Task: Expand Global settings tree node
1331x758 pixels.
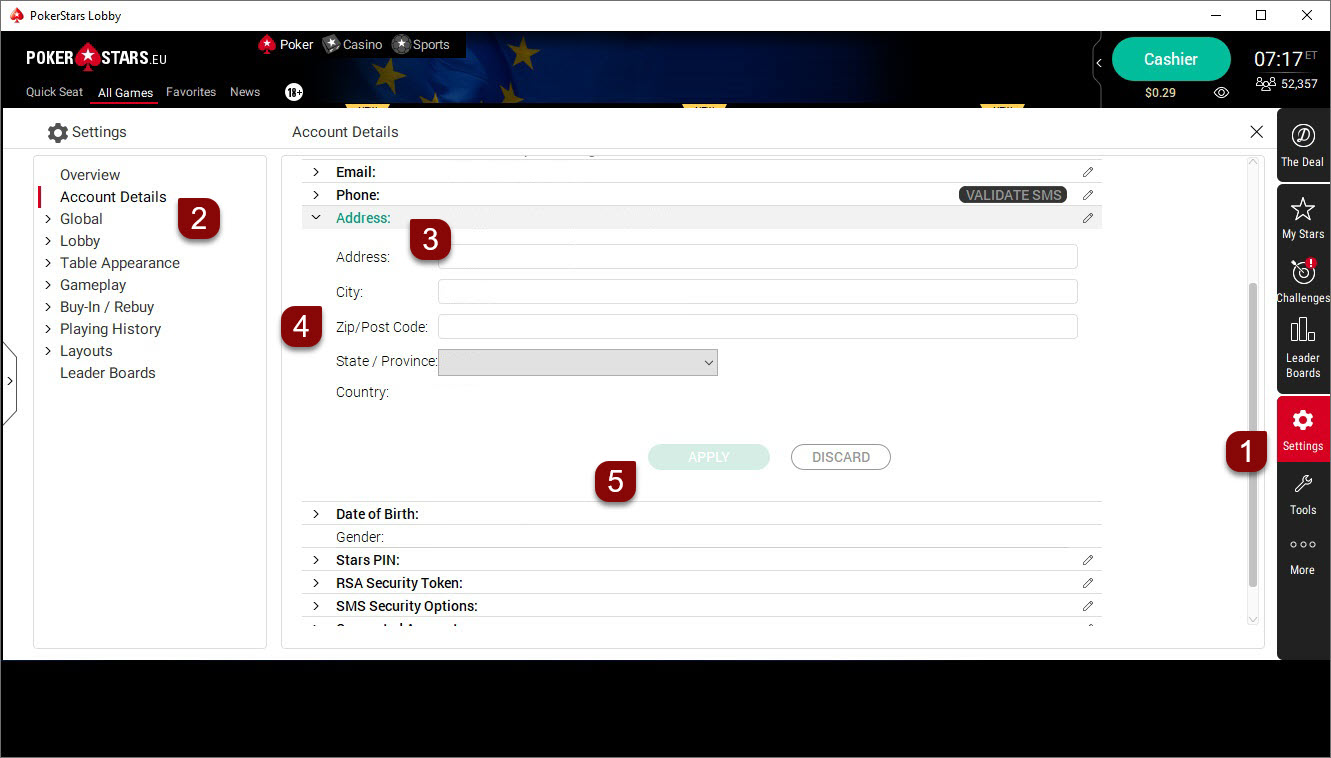Action: (x=47, y=219)
